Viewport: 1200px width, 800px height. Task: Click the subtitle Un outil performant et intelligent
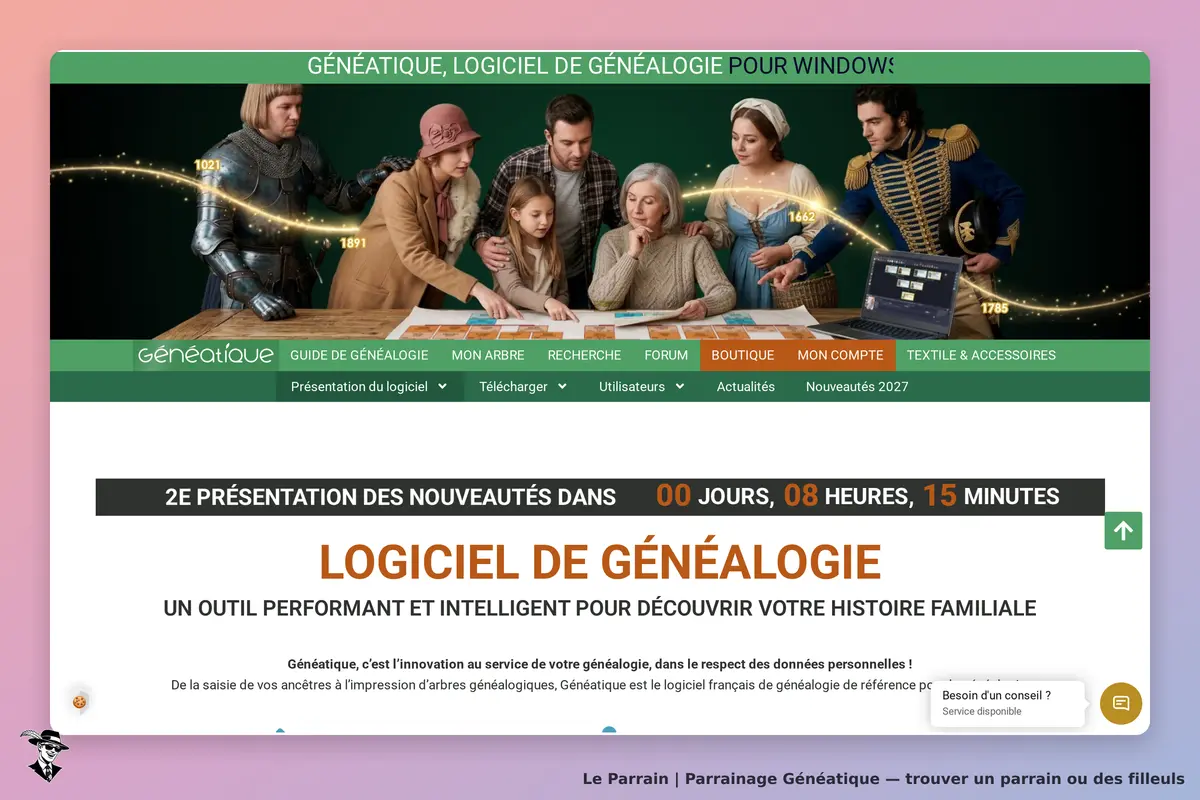[x=600, y=608]
